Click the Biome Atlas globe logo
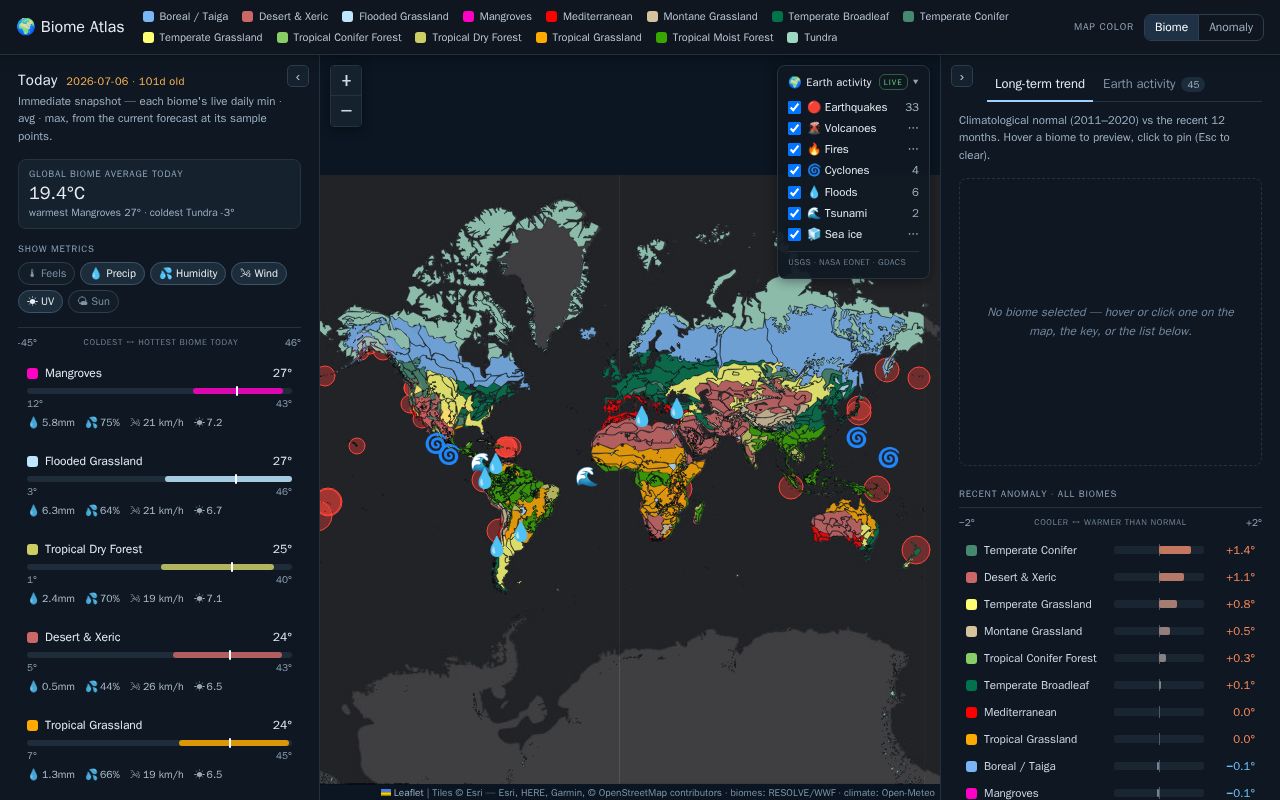This screenshot has height=800, width=1280. coord(26,27)
